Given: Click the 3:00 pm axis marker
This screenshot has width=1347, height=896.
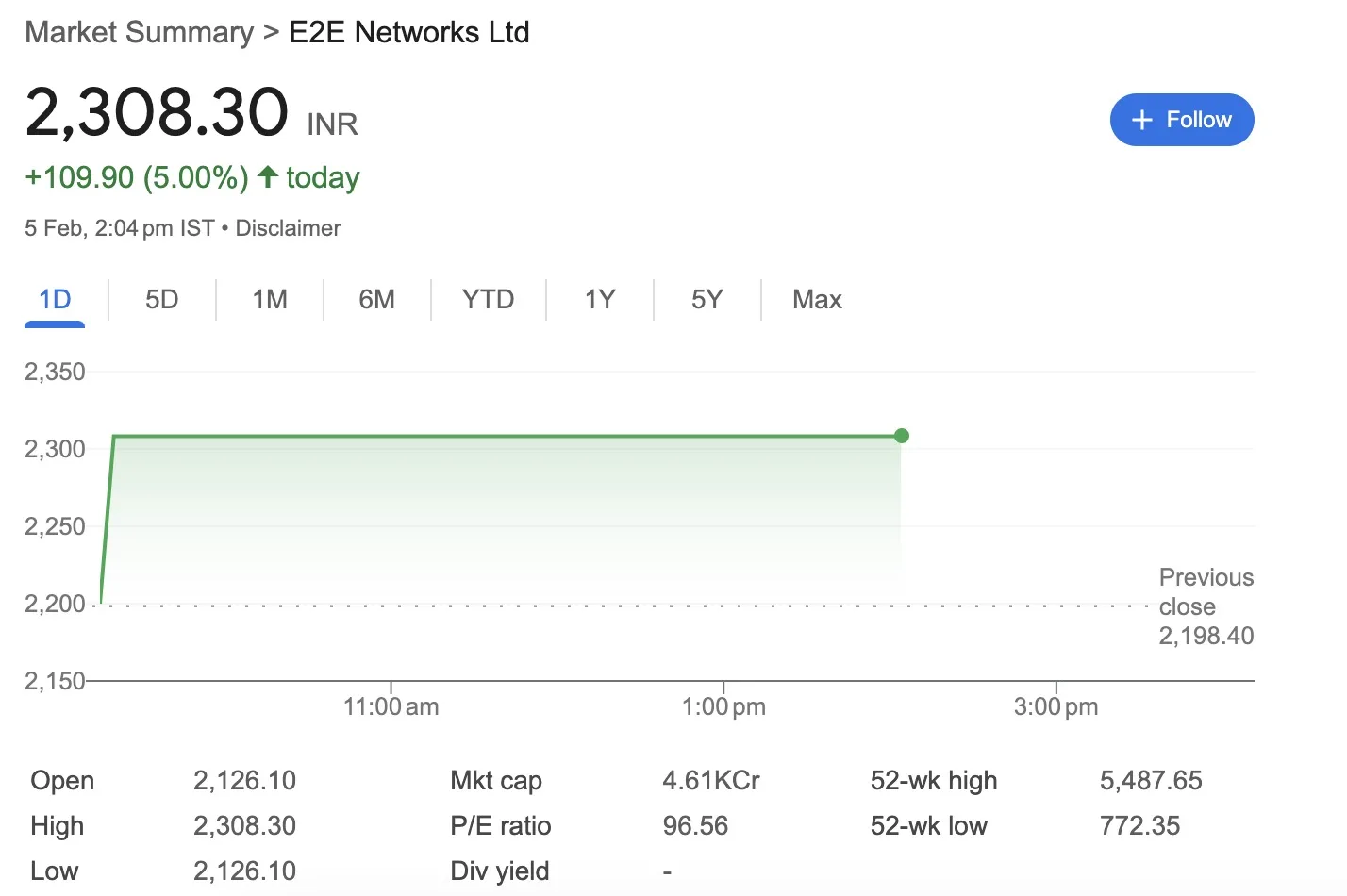Looking at the screenshot, I should pos(1056,706).
